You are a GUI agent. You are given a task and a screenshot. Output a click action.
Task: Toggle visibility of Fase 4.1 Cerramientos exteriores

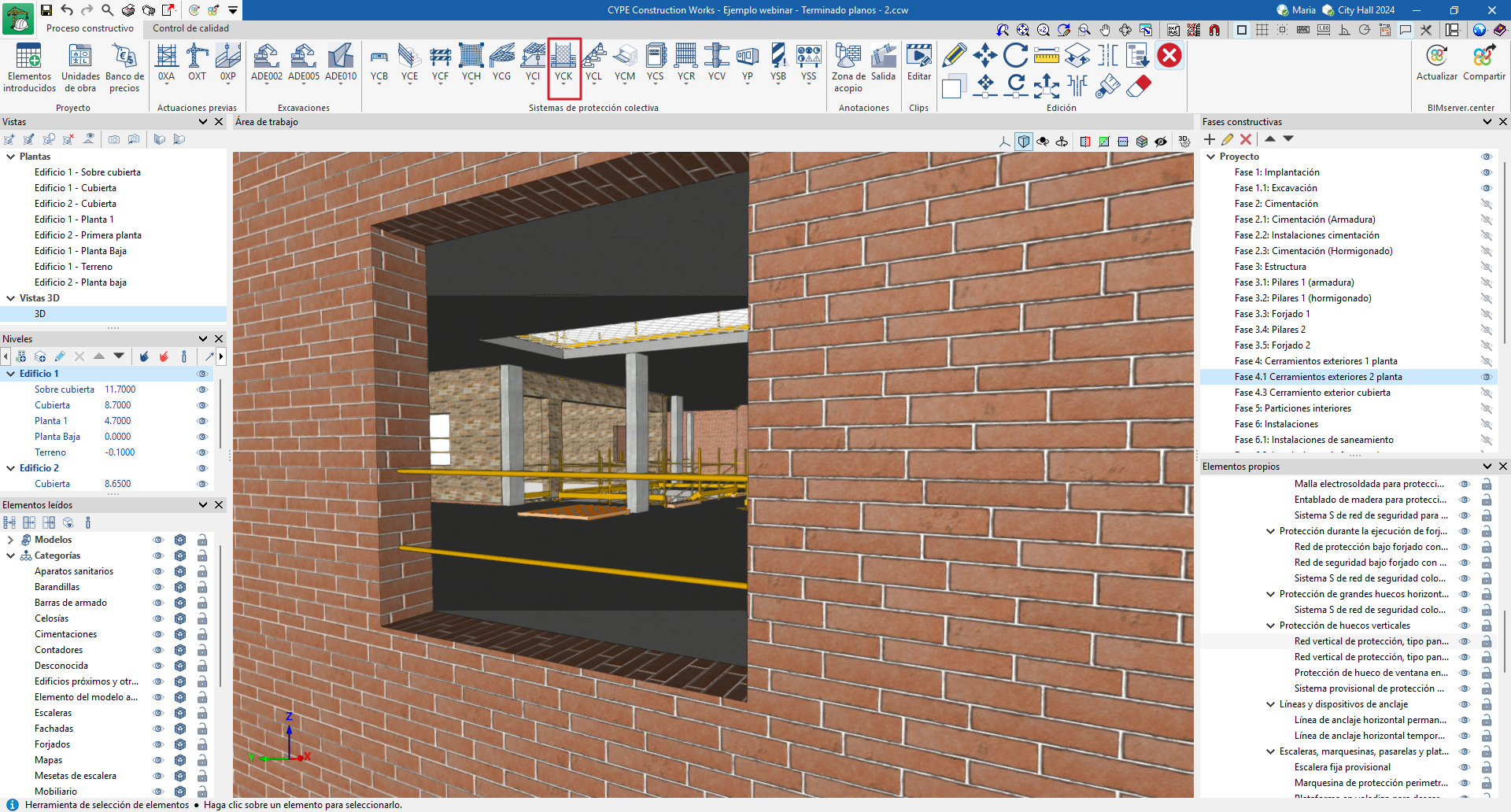point(1487,377)
